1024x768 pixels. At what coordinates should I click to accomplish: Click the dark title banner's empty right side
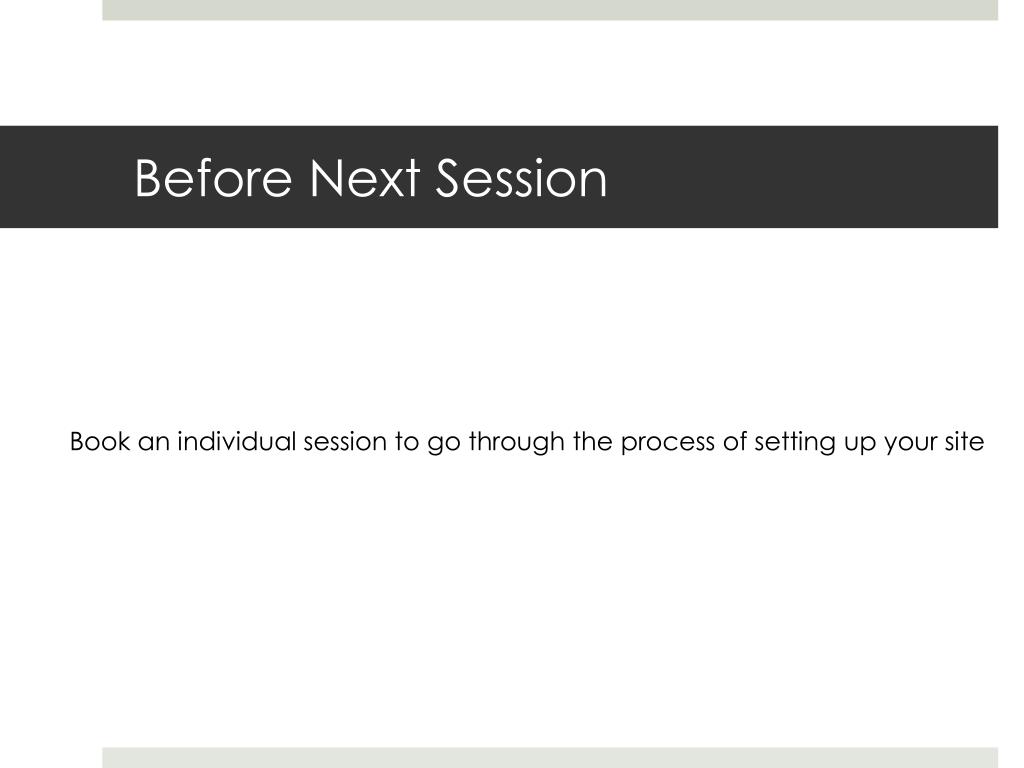tap(803, 177)
